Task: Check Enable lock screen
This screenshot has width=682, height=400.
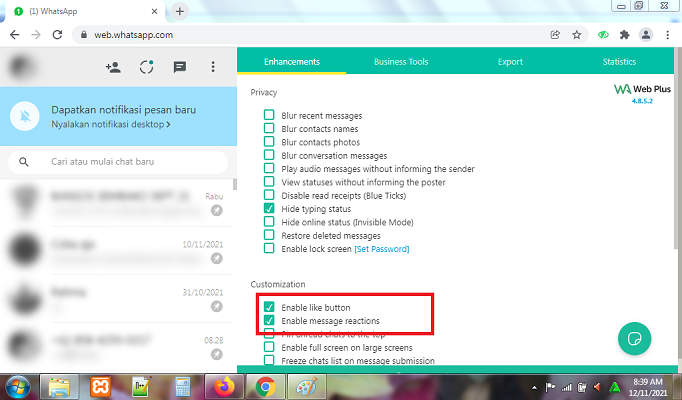Action: (x=269, y=248)
